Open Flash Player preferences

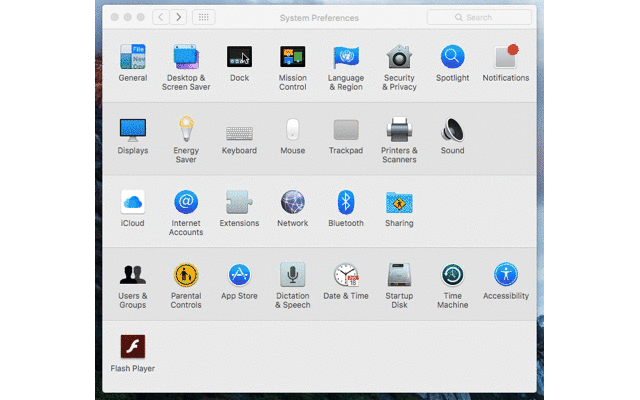pyautogui.click(x=133, y=347)
